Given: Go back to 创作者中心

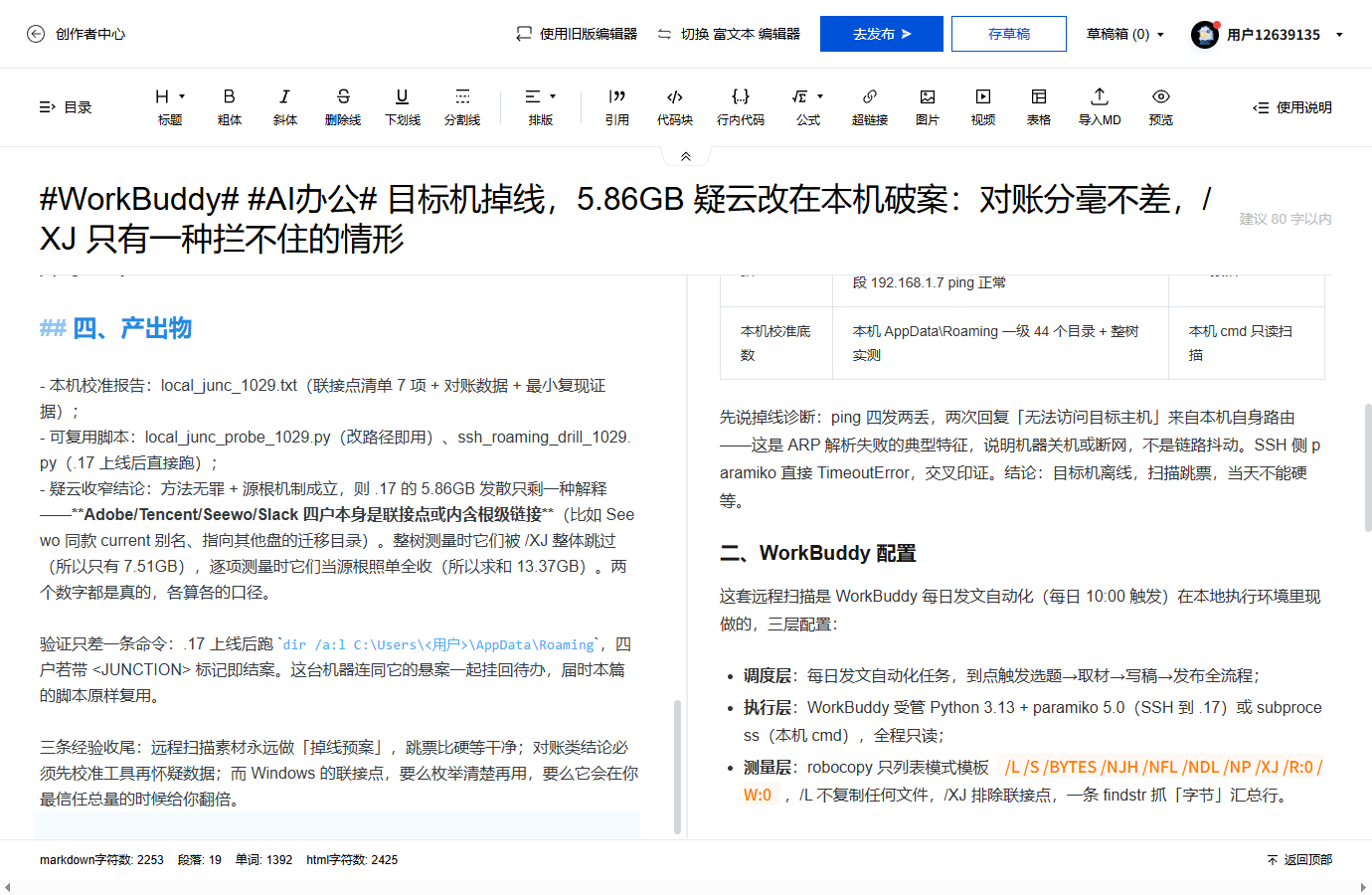Looking at the screenshot, I should [x=76, y=34].
